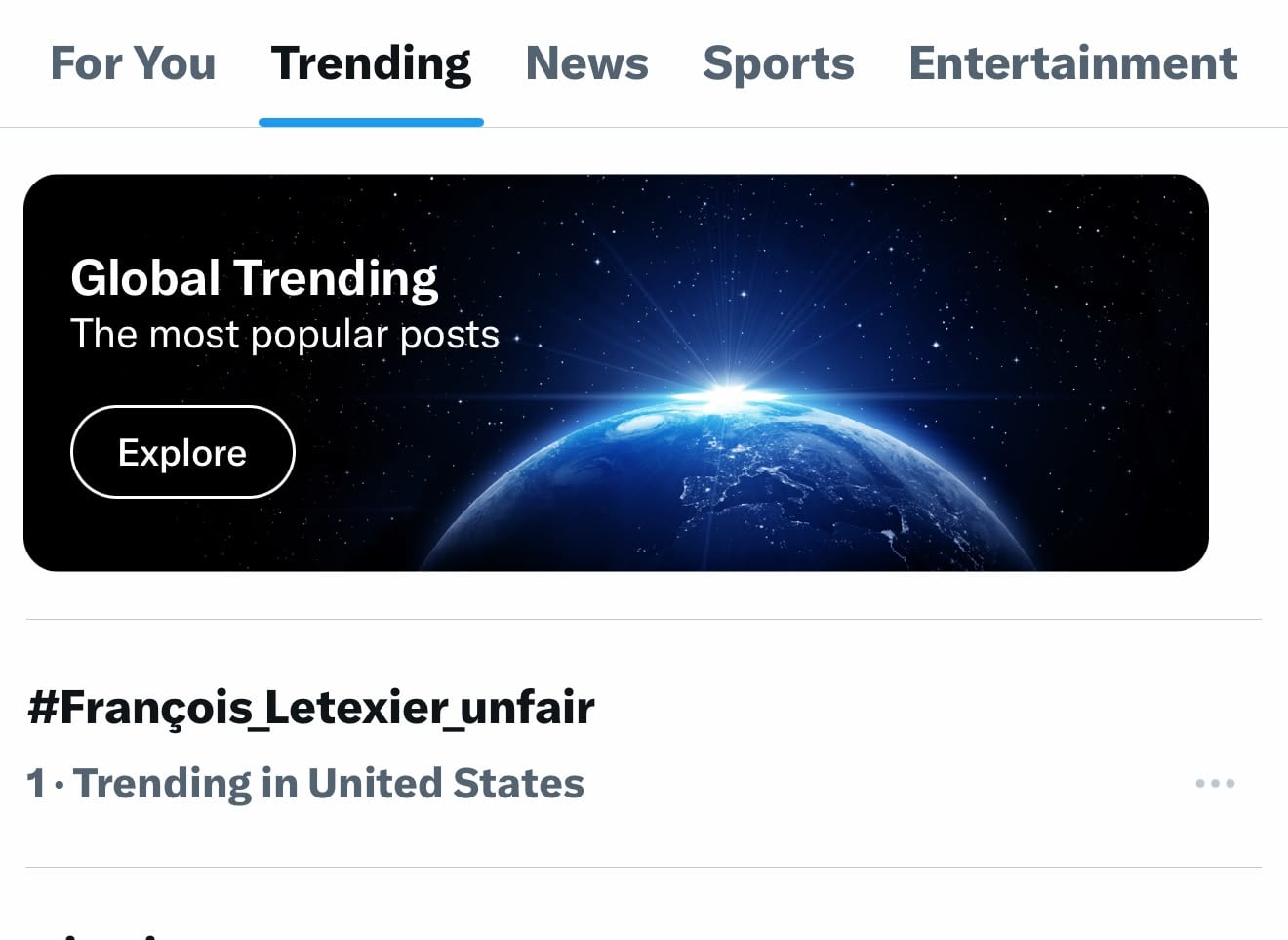1288x940 pixels.
Task: Click the rank number 1 of the top trend
Action: coord(36,783)
